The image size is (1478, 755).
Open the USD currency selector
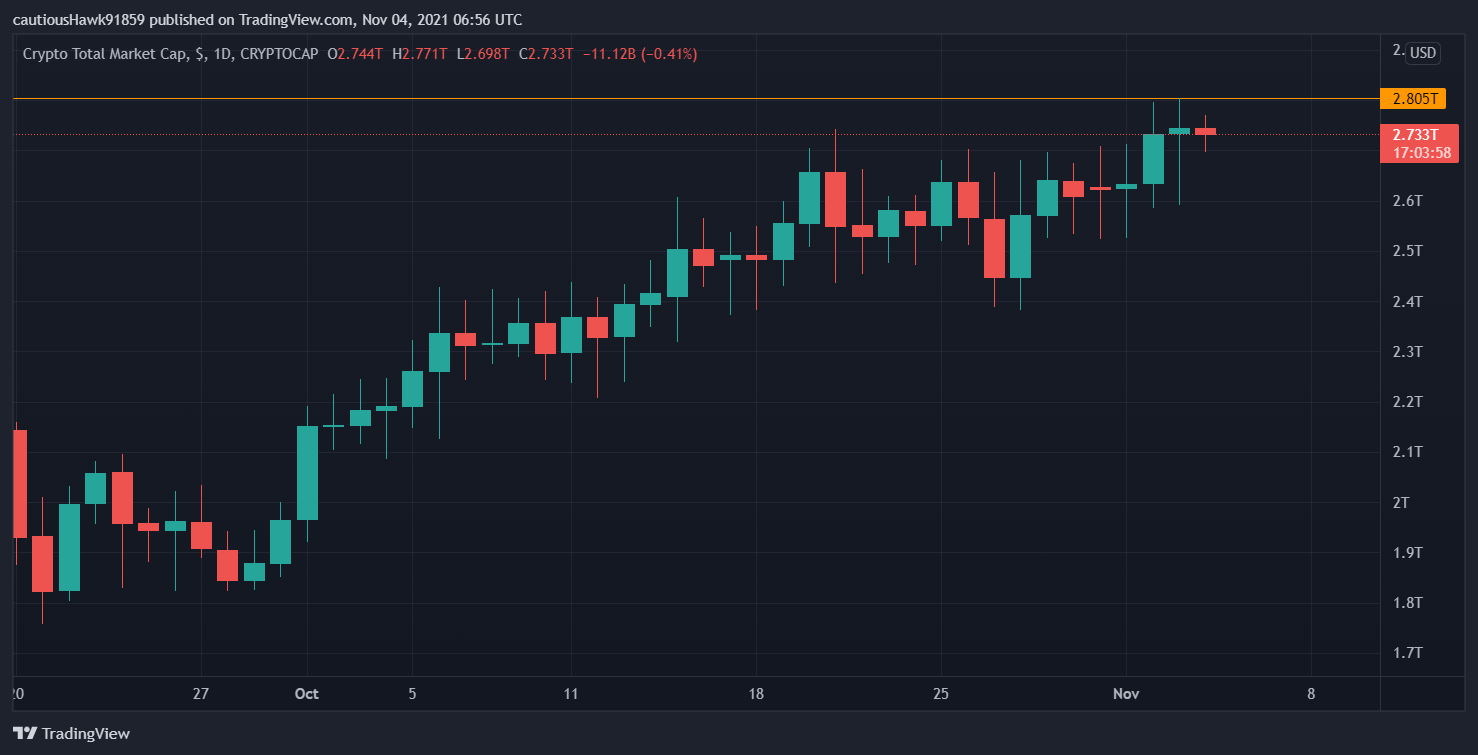1422,53
